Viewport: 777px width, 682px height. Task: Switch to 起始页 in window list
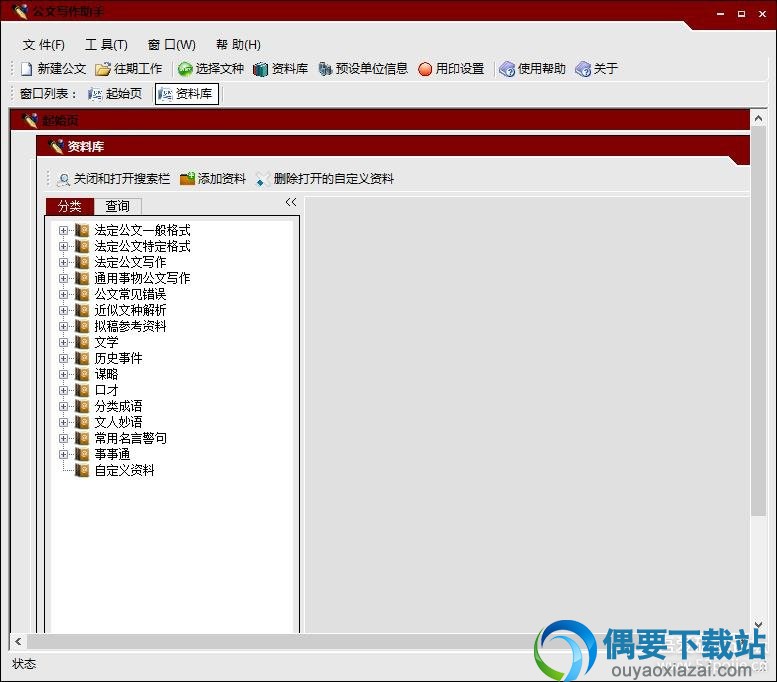(115, 94)
